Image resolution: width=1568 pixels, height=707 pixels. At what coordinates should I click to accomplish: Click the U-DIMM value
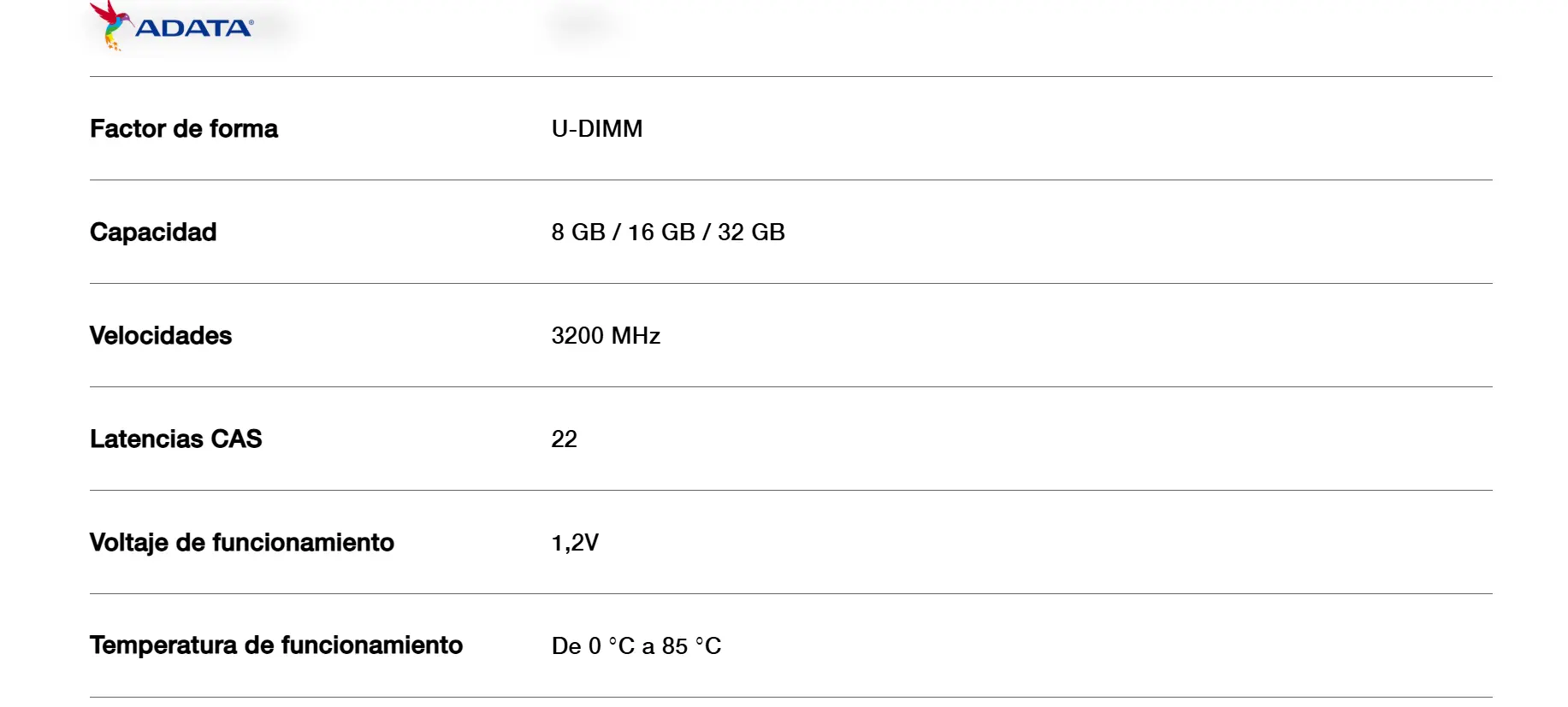pyautogui.click(x=597, y=128)
